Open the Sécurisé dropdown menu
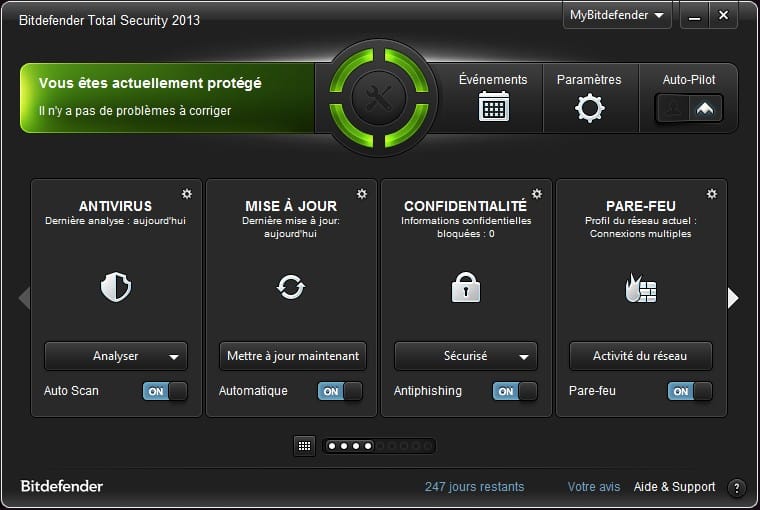 pyautogui.click(x=466, y=356)
